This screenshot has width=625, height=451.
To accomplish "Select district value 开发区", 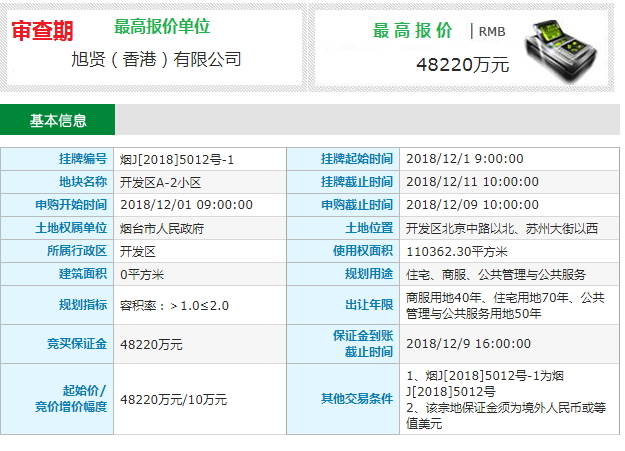I will coord(138,252).
